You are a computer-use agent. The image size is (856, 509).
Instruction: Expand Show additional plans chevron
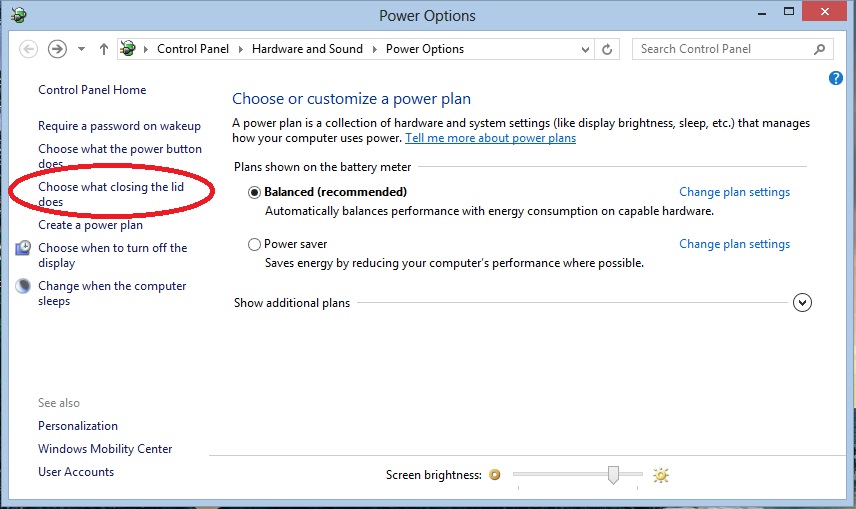coord(802,303)
